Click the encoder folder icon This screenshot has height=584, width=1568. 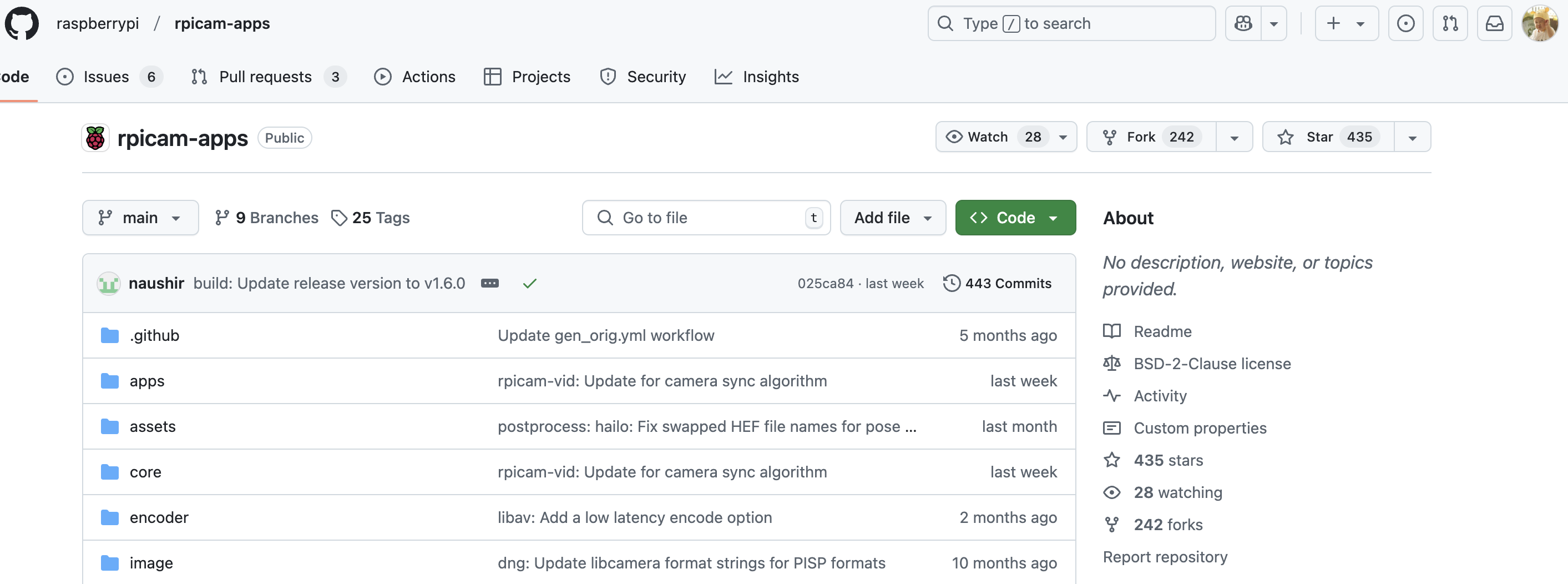click(x=109, y=517)
